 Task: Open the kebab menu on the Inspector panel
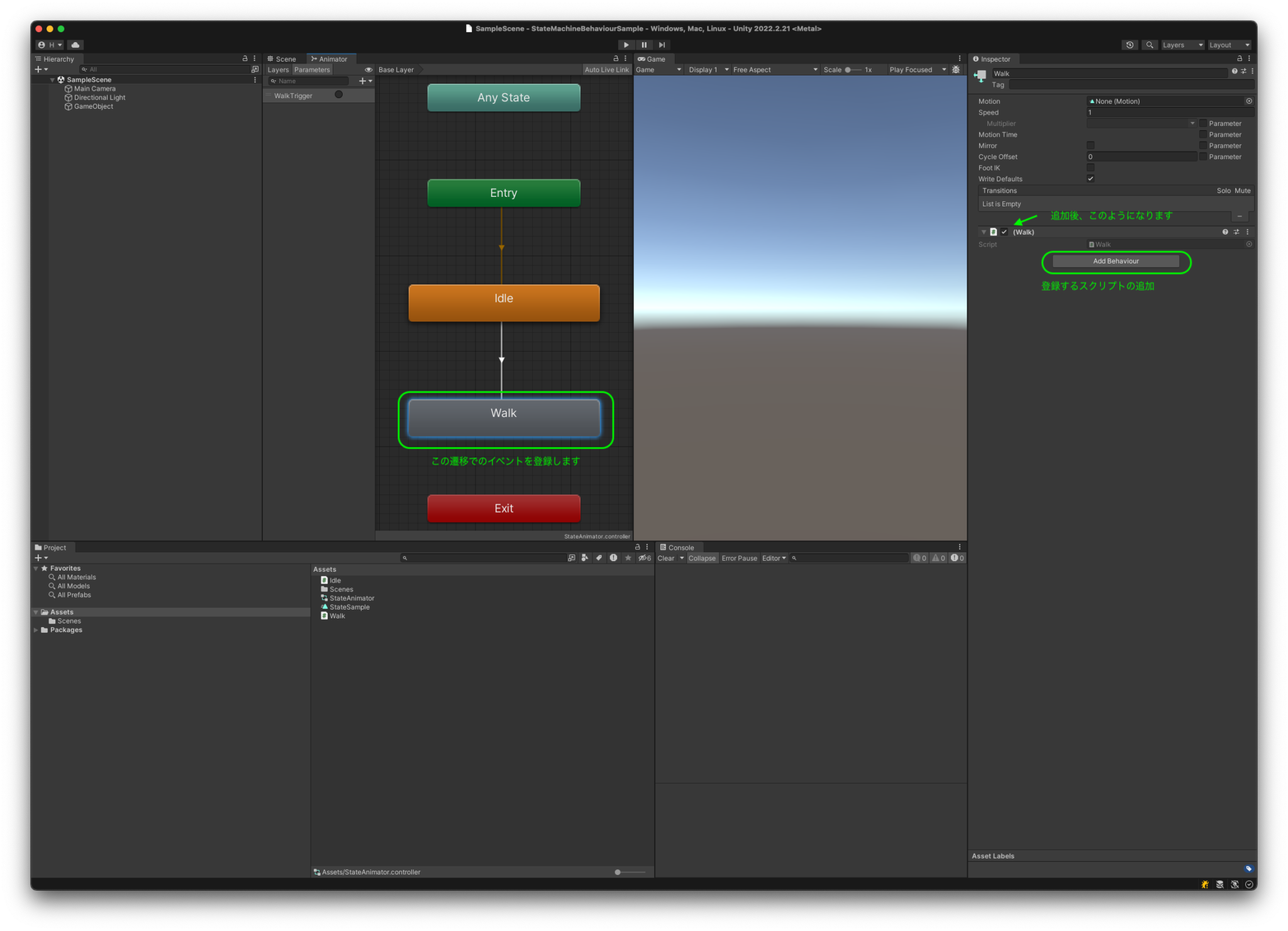pyautogui.click(x=1250, y=58)
